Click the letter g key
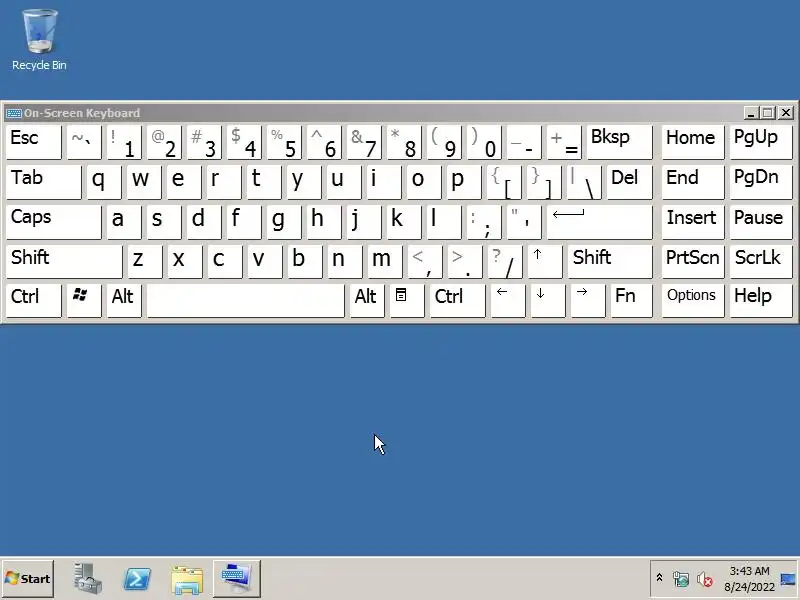 pyautogui.click(x=284, y=221)
